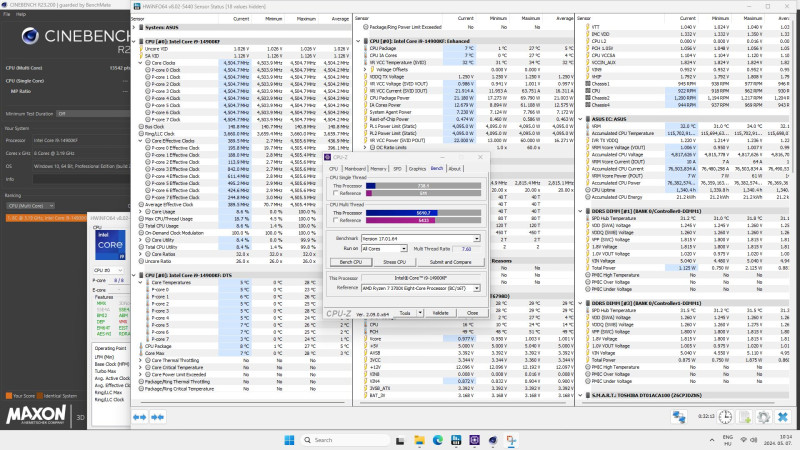
Task: Select the SPD tab in CPU-Z
Action: (x=397, y=168)
